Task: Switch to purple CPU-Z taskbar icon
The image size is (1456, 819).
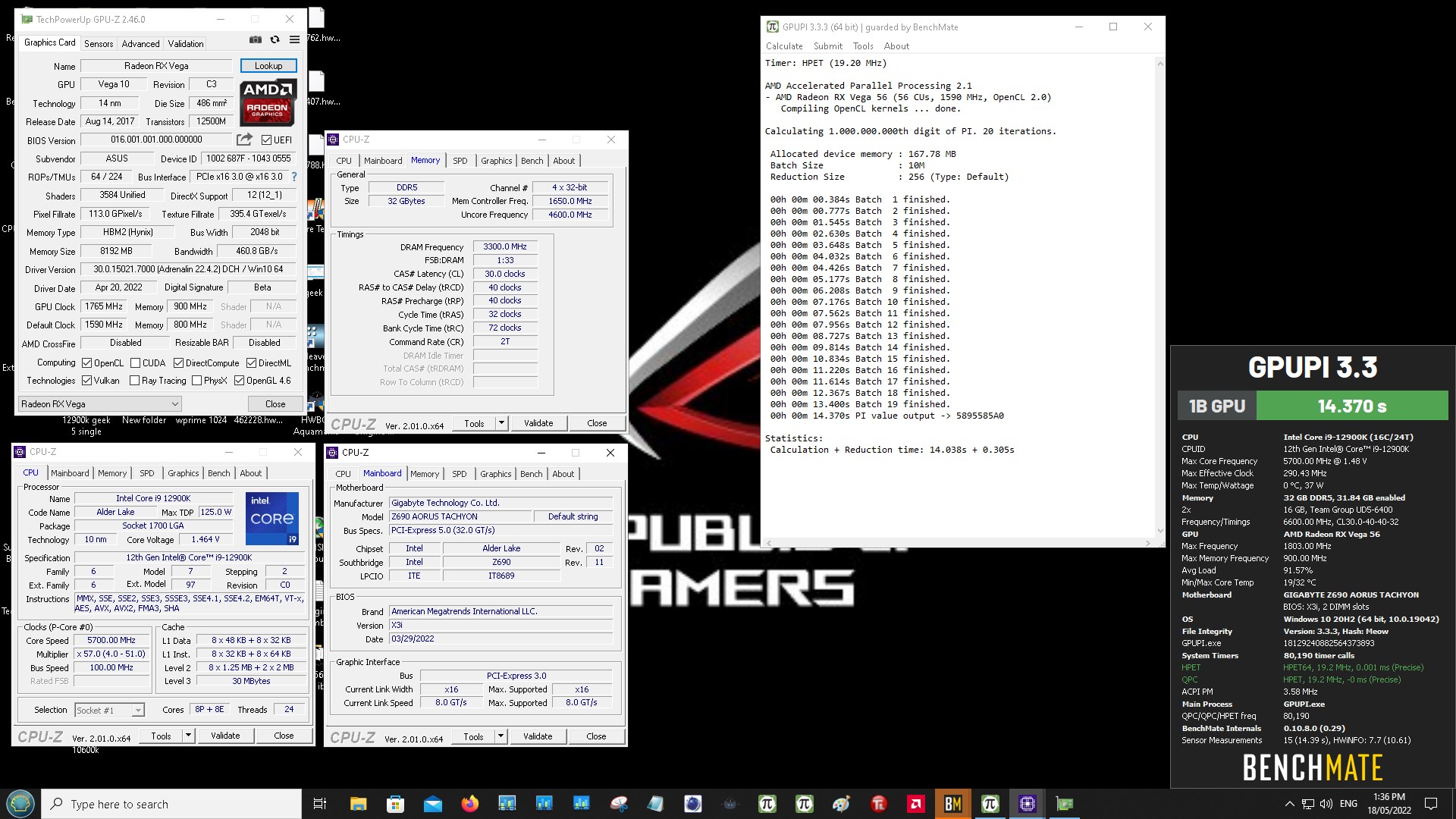Action: [x=1027, y=804]
